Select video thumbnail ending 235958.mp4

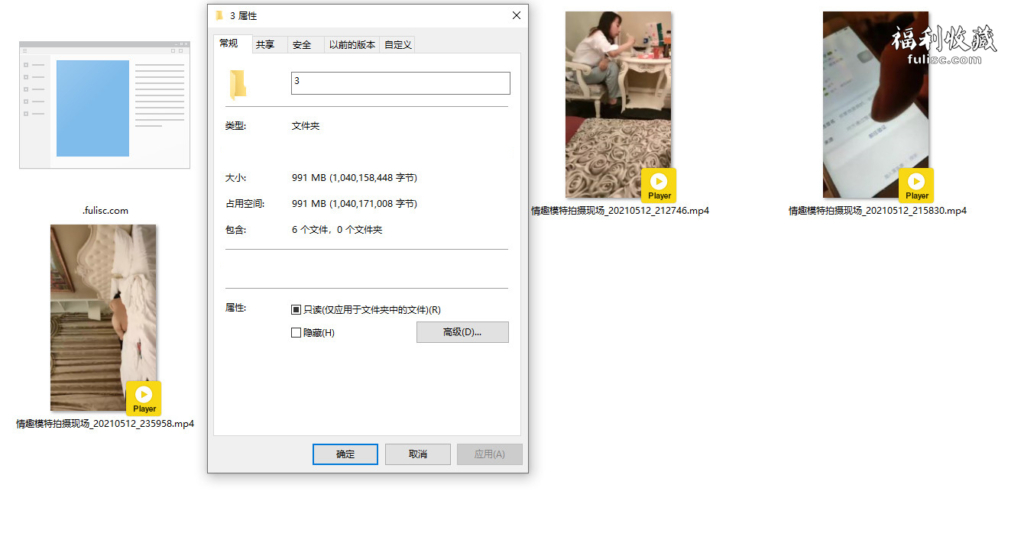103,318
